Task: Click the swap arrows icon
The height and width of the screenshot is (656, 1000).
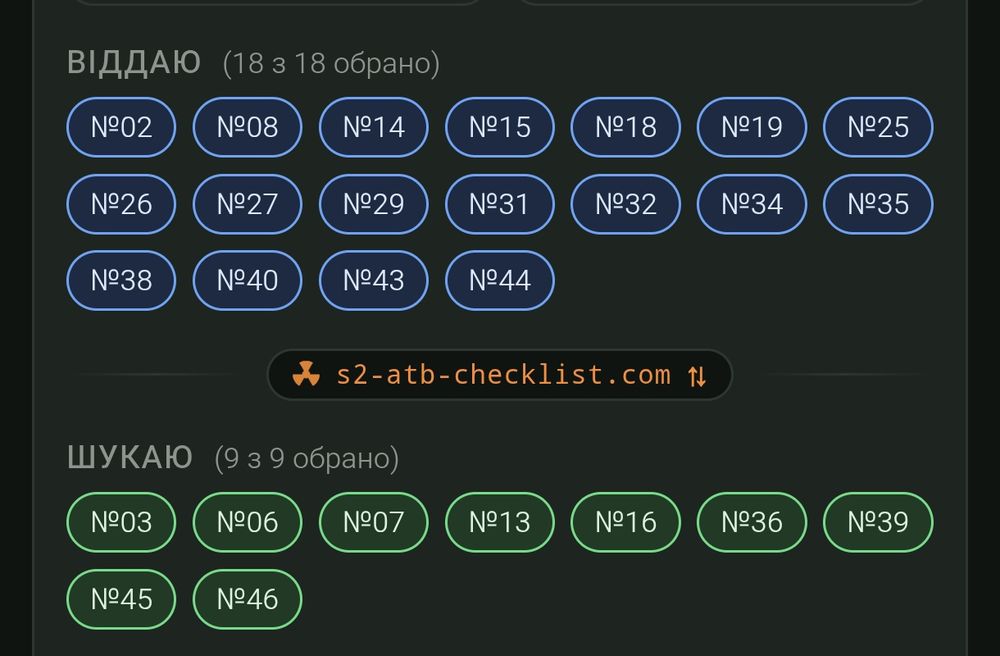Action: [697, 375]
